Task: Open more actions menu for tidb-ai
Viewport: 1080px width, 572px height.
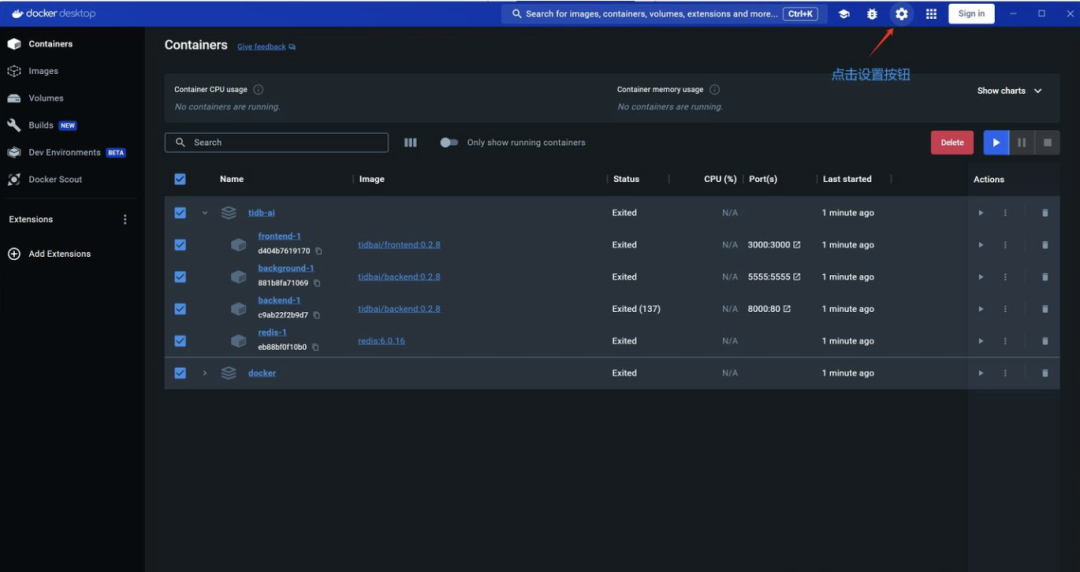Action: click(1005, 213)
